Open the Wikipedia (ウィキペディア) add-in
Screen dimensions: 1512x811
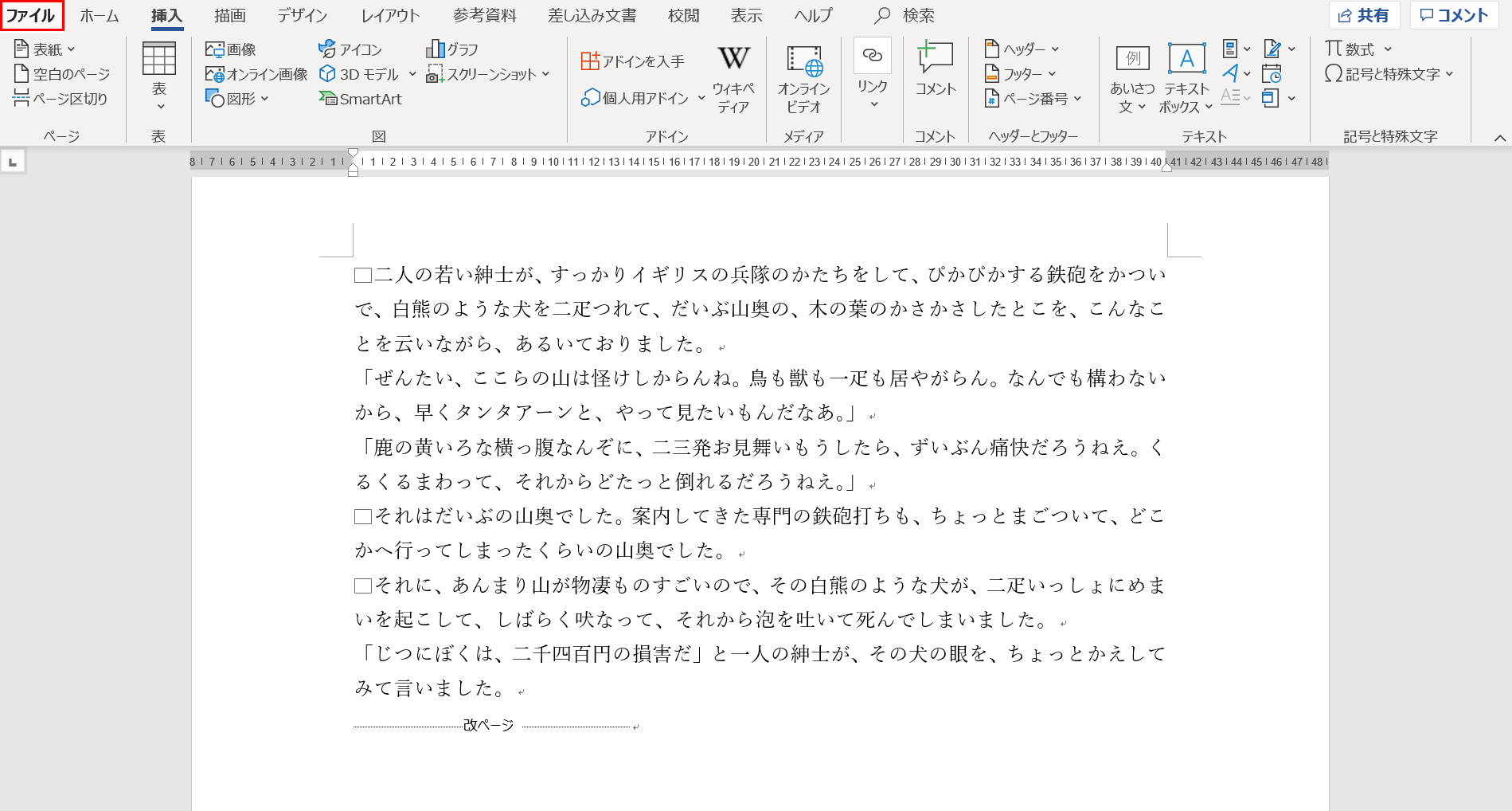(x=733, y=79)
